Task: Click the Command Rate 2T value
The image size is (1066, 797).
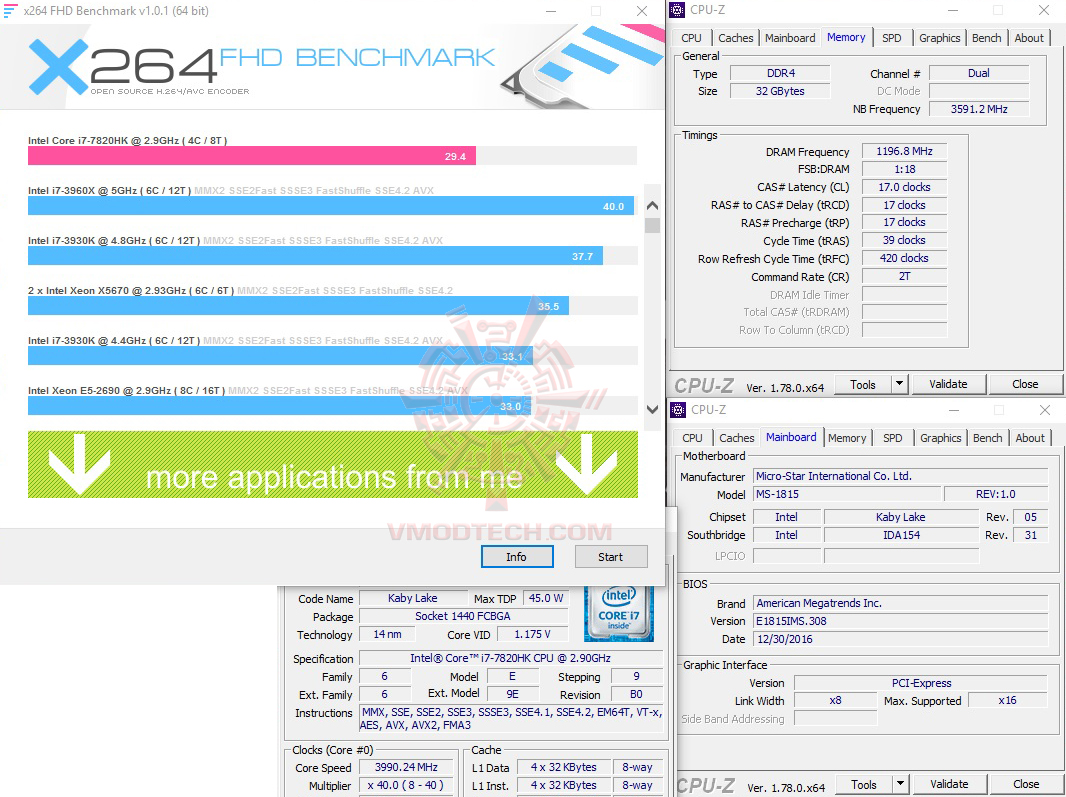Action: coord(904,276)
